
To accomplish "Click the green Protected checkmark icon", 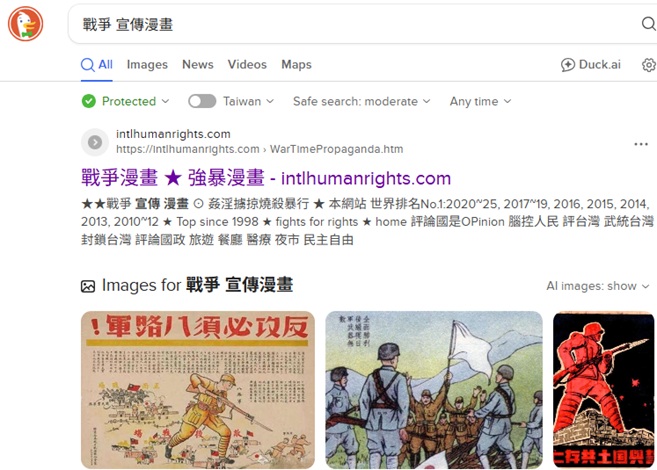I will pos(89,101).
